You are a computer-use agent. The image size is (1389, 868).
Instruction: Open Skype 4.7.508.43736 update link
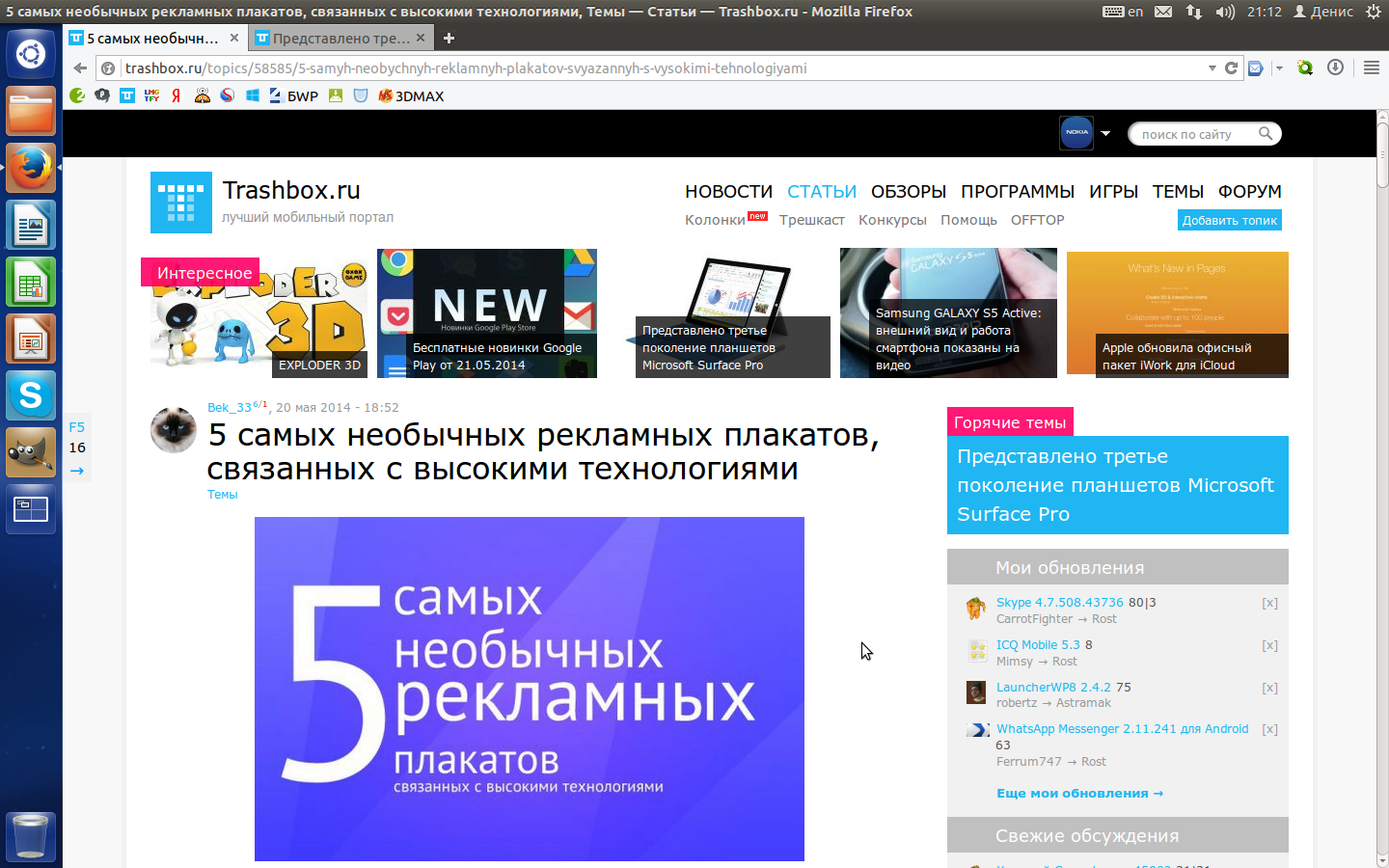1060,602
